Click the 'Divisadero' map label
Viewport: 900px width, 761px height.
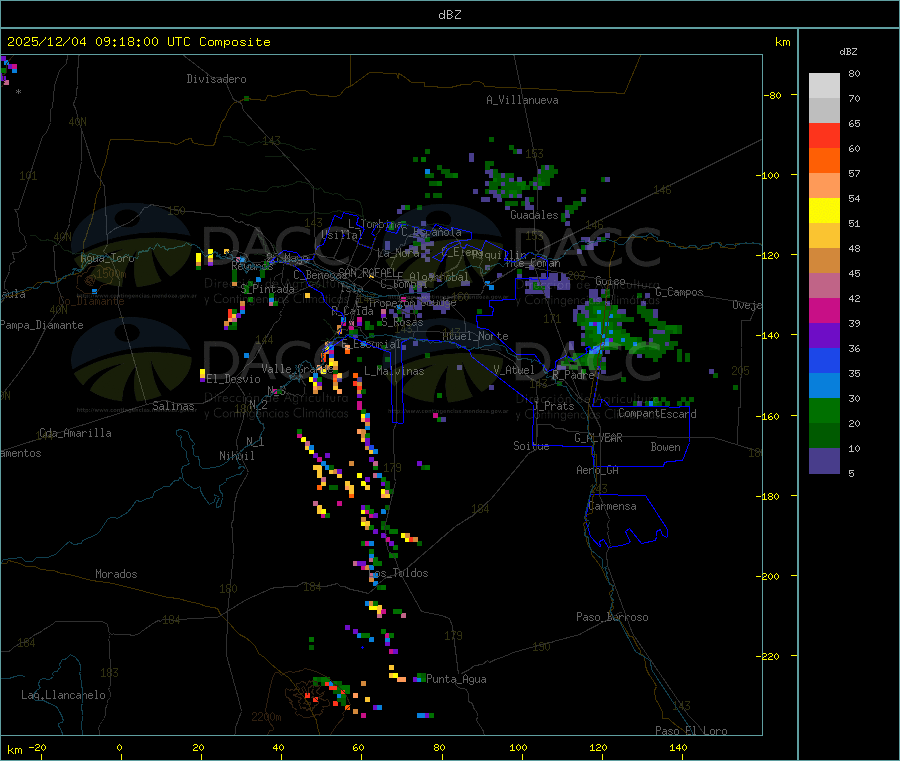pyautogui.click(x=216, y=79)
